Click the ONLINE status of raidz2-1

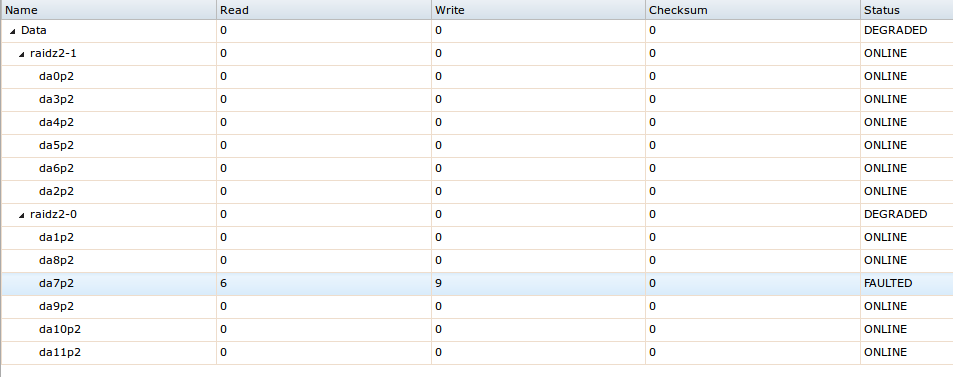click(885, 54)
